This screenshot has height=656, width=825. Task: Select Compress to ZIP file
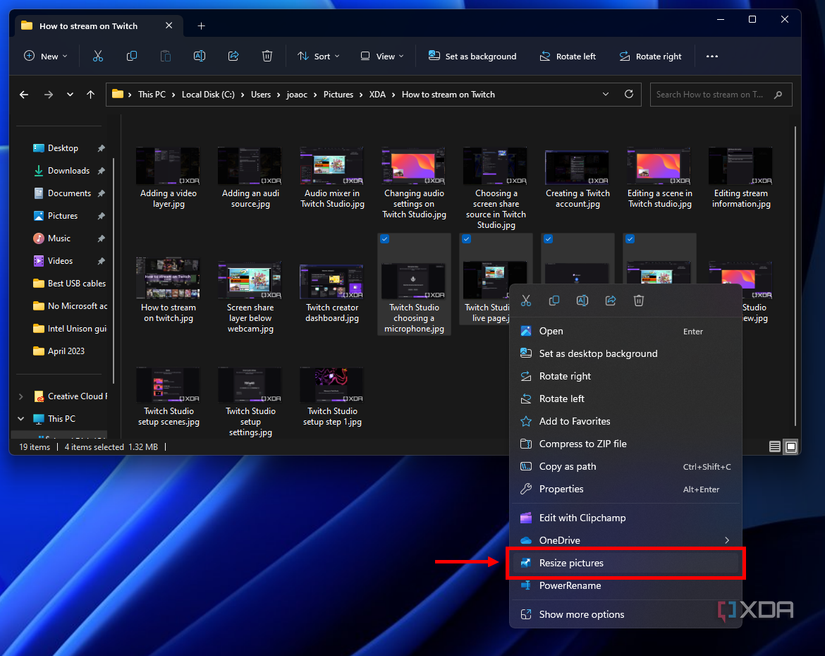coord(626,444)
